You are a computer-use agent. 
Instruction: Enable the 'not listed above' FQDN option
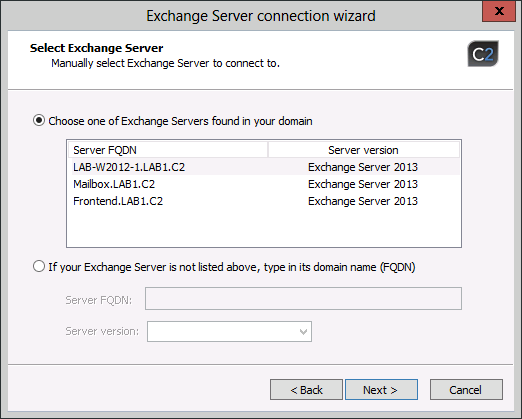click(x=39, y=266)
